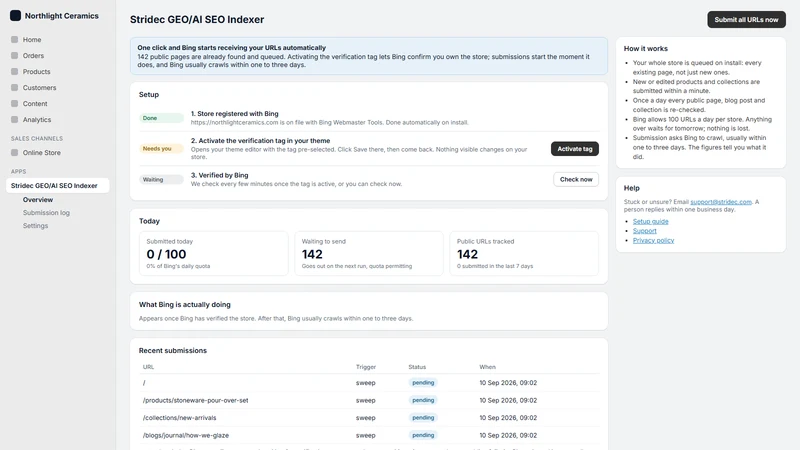Open the Overview sub-page
Image resolution: width=800 pixels, height=450 pixels.
click(x=38, y=199)
